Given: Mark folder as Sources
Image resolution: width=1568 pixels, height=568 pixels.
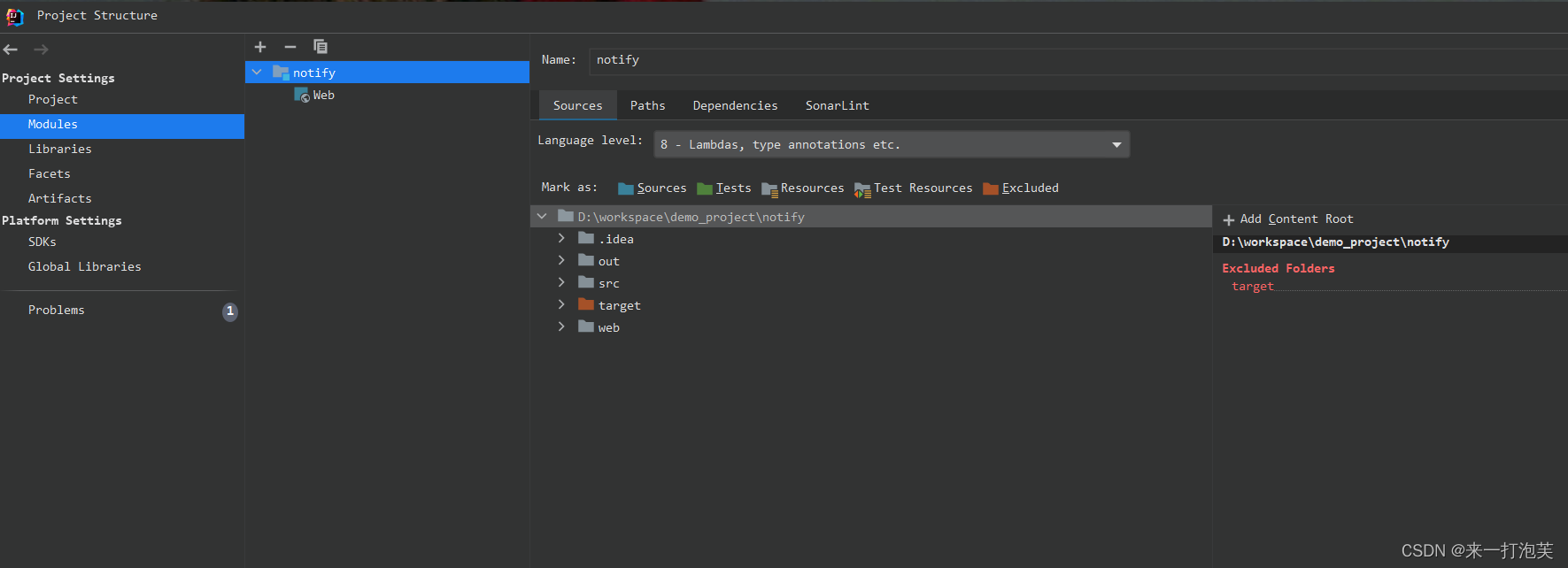Looking at the screenshot, I should pos(653,188).
